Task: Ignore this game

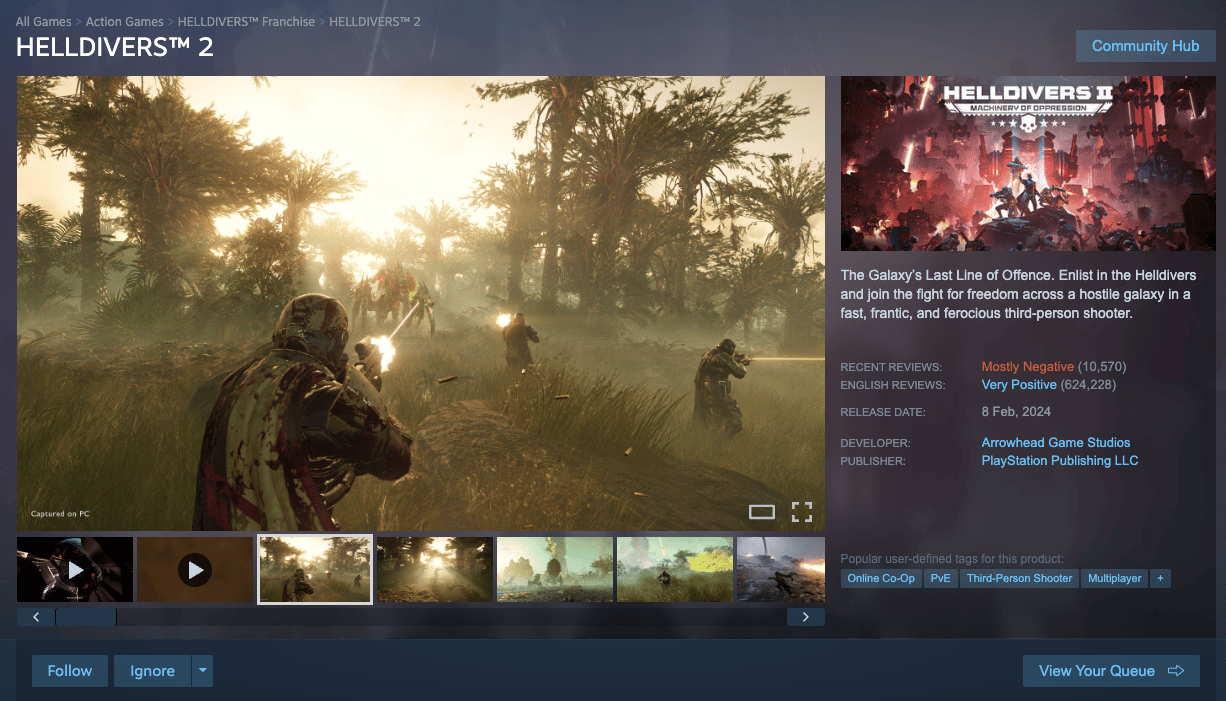Action: 152,671
